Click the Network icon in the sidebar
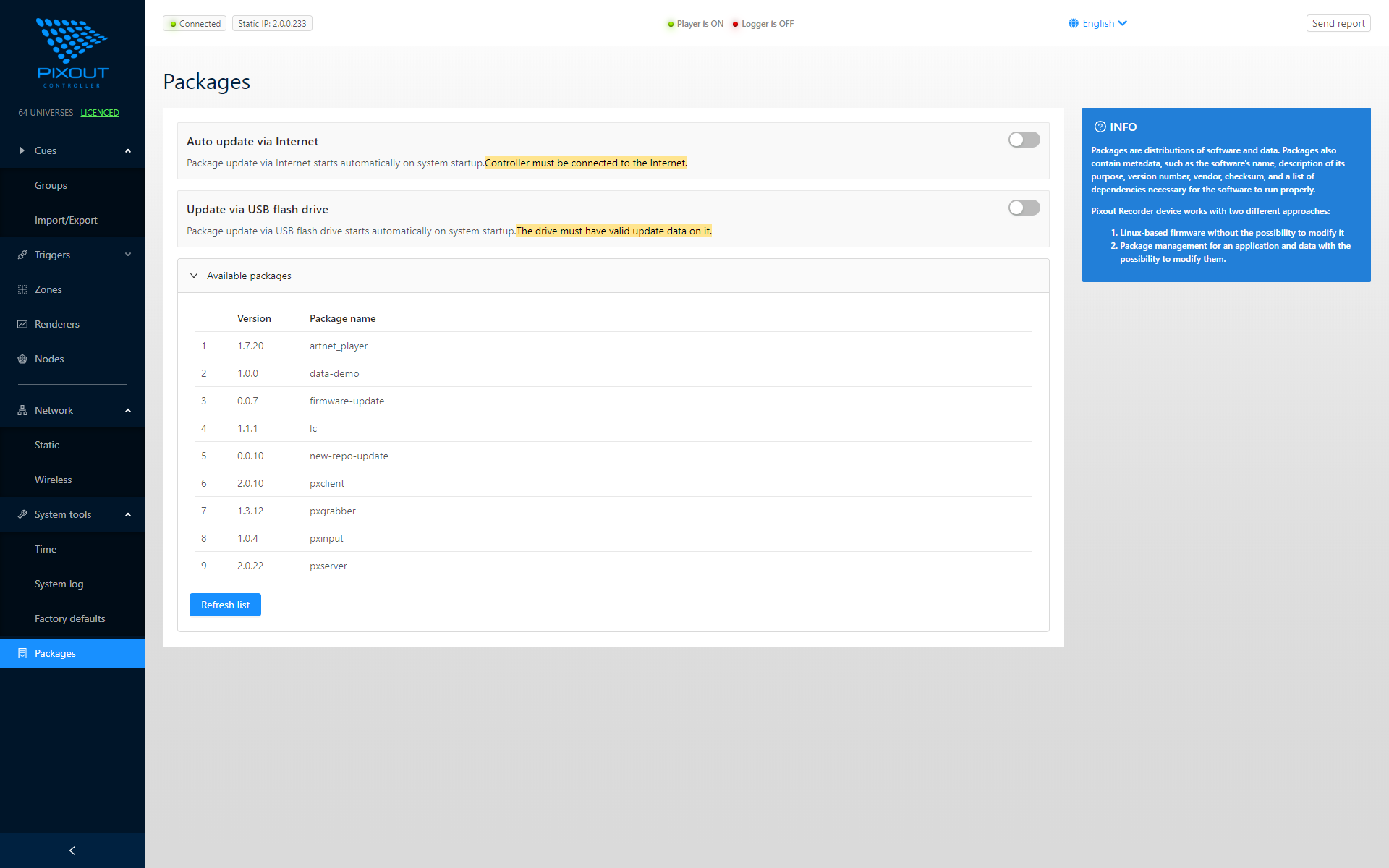 click(22, 410)
